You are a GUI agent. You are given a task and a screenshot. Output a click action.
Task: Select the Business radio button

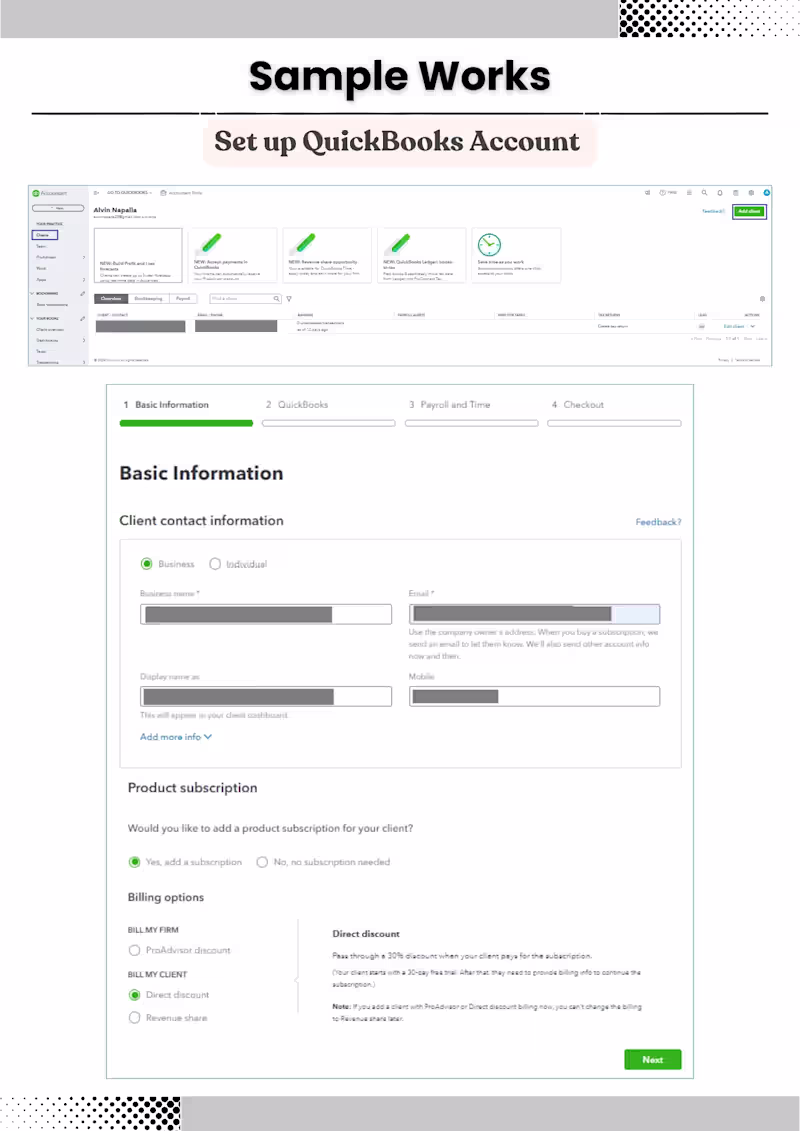tap(146, 564)
